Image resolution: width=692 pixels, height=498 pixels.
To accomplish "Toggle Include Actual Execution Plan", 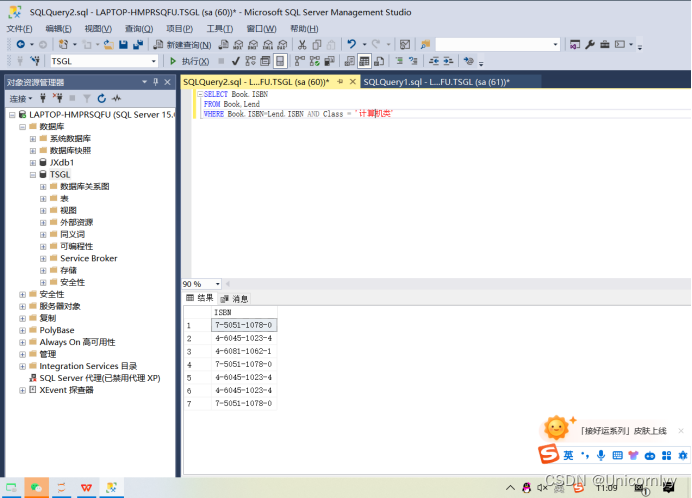I will (x=300, y=61).
